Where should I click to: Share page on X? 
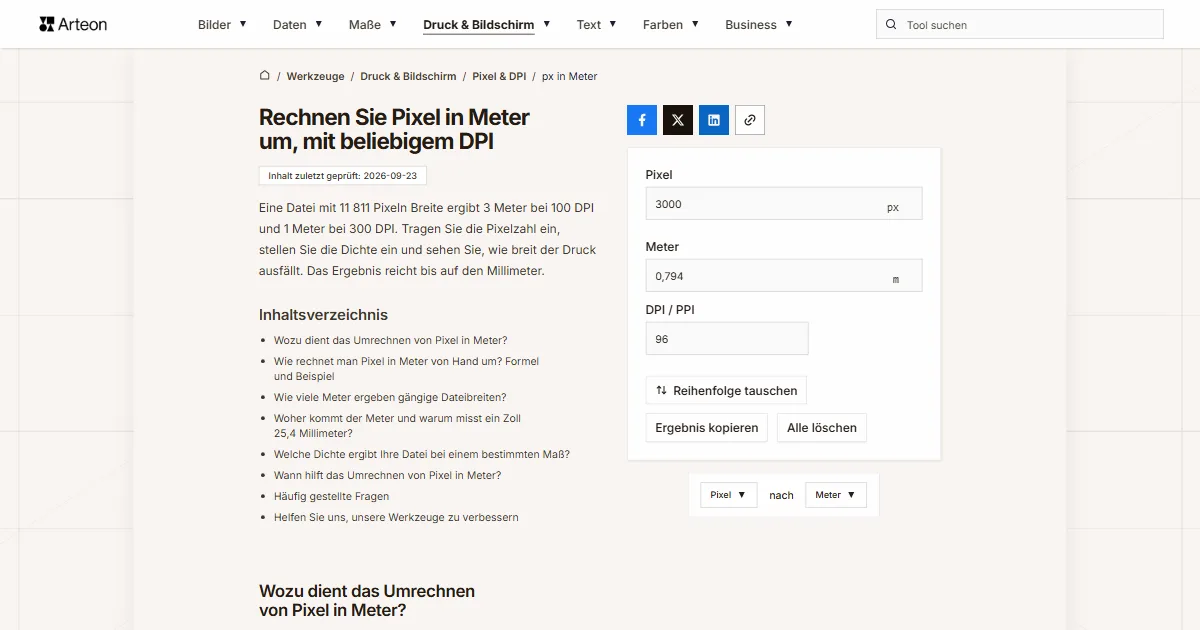678,120
